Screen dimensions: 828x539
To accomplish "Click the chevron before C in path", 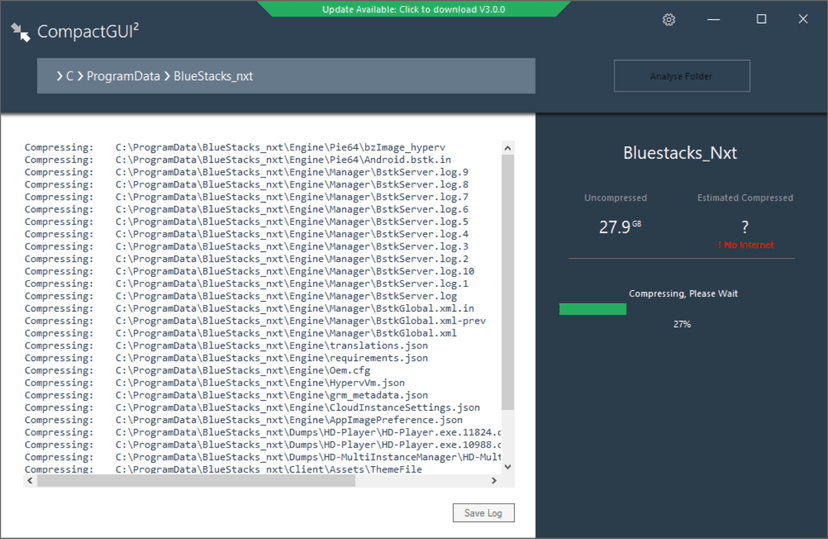I will (59, 76).
